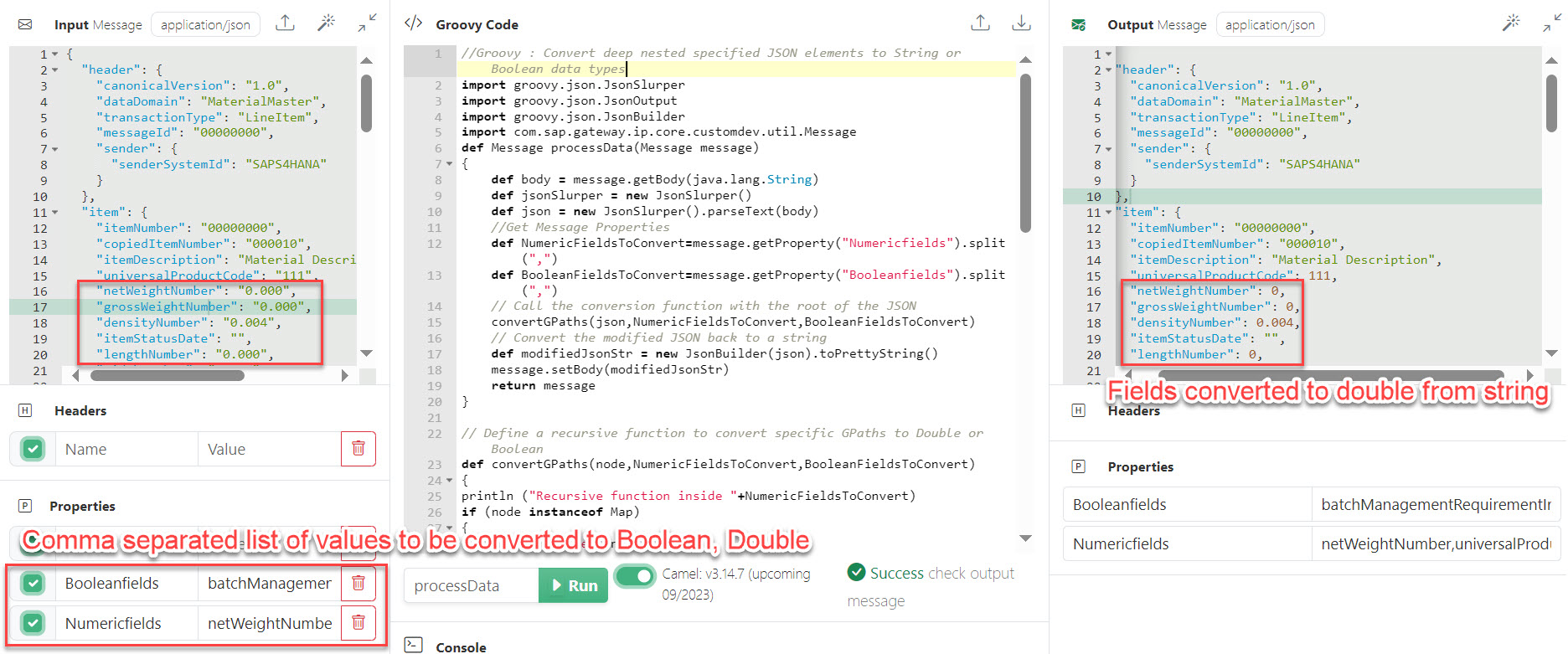Click the output Properties section icon
The image size is (1568, 654).
point(1079,466)
